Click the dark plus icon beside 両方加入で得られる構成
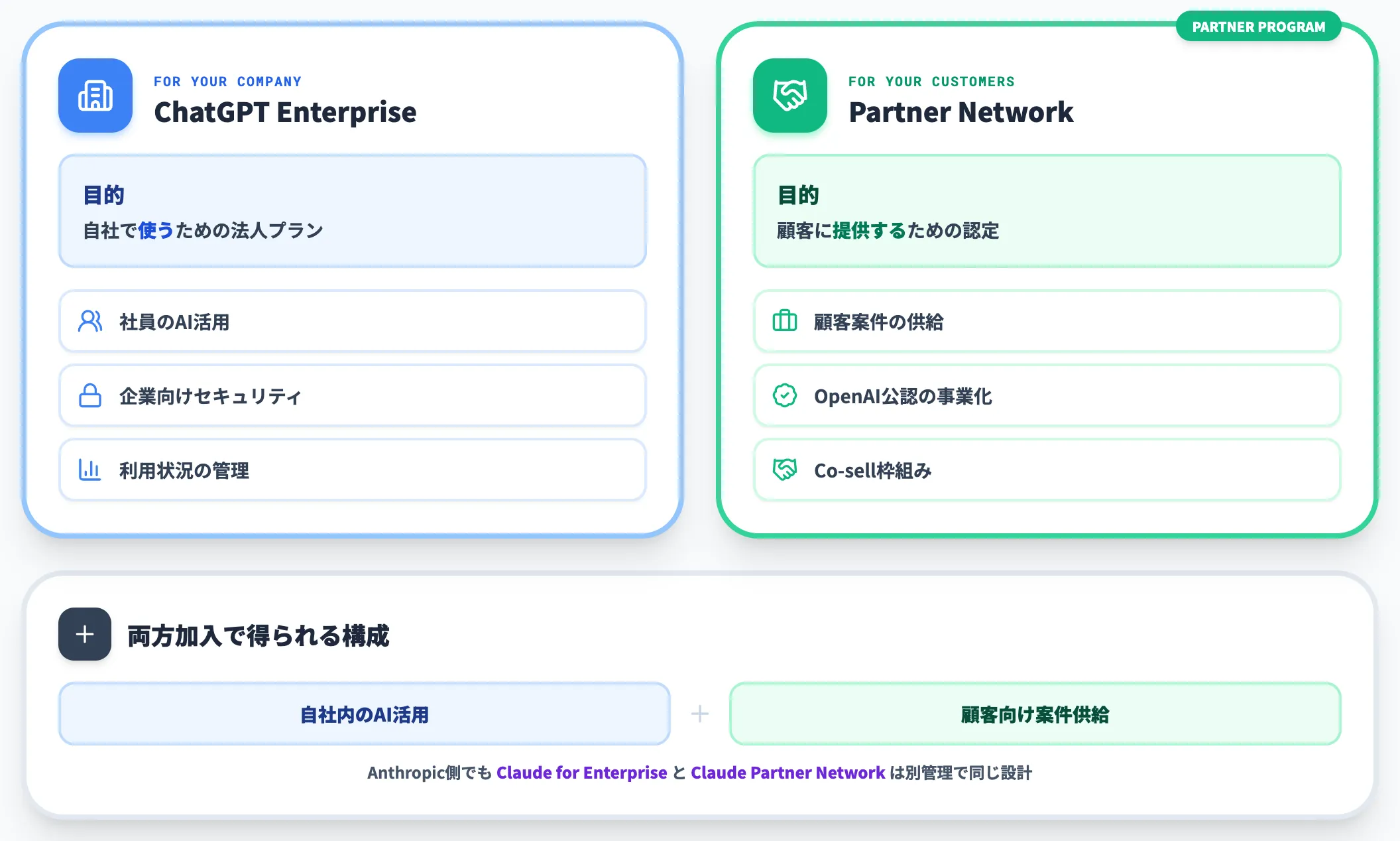1400x841 pixels. click(85, 634)
